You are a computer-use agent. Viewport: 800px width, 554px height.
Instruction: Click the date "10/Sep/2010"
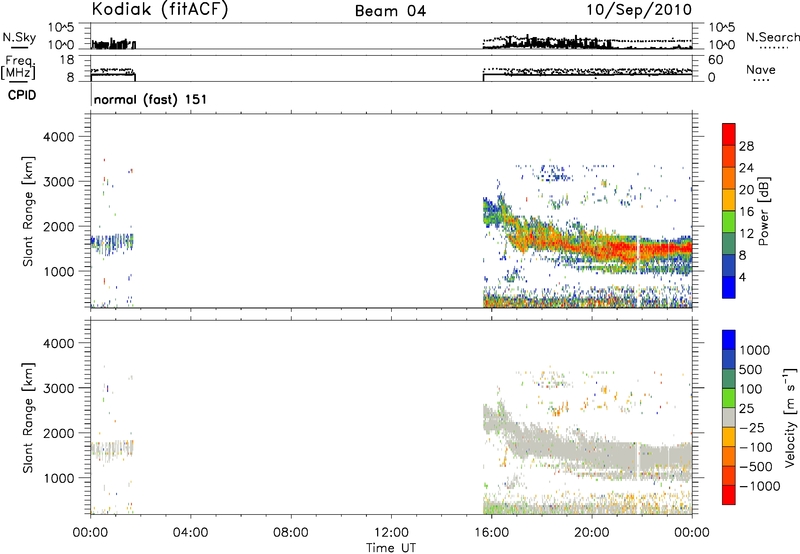pyautogui.click(x=639, y=10)
